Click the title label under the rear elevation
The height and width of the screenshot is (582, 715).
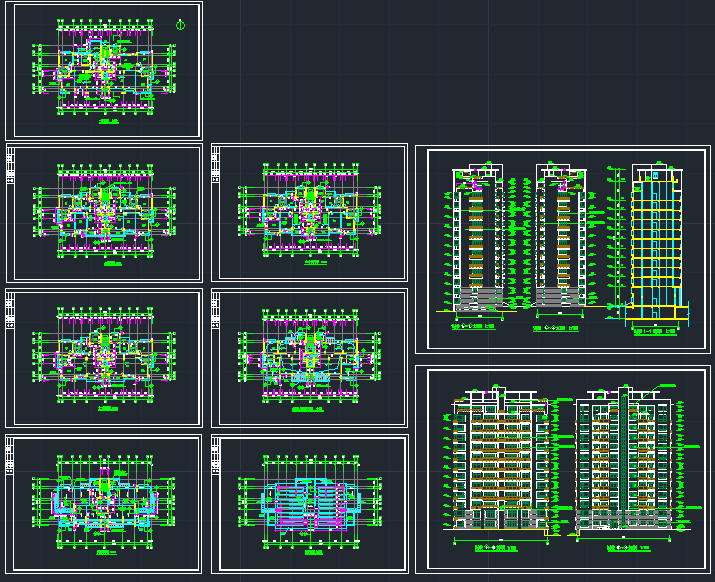[628, 548]
